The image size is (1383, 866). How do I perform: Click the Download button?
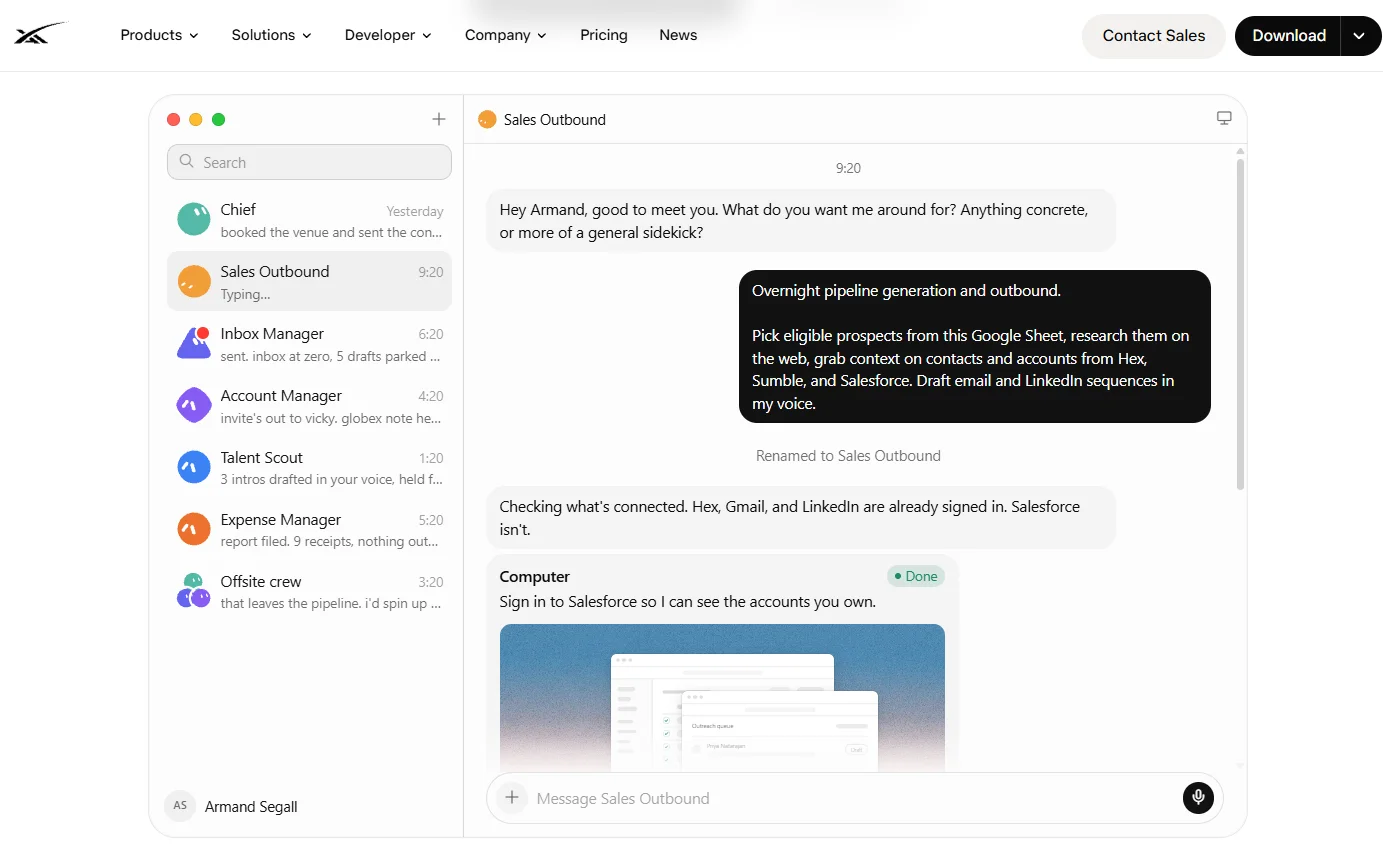(1288, 35)
